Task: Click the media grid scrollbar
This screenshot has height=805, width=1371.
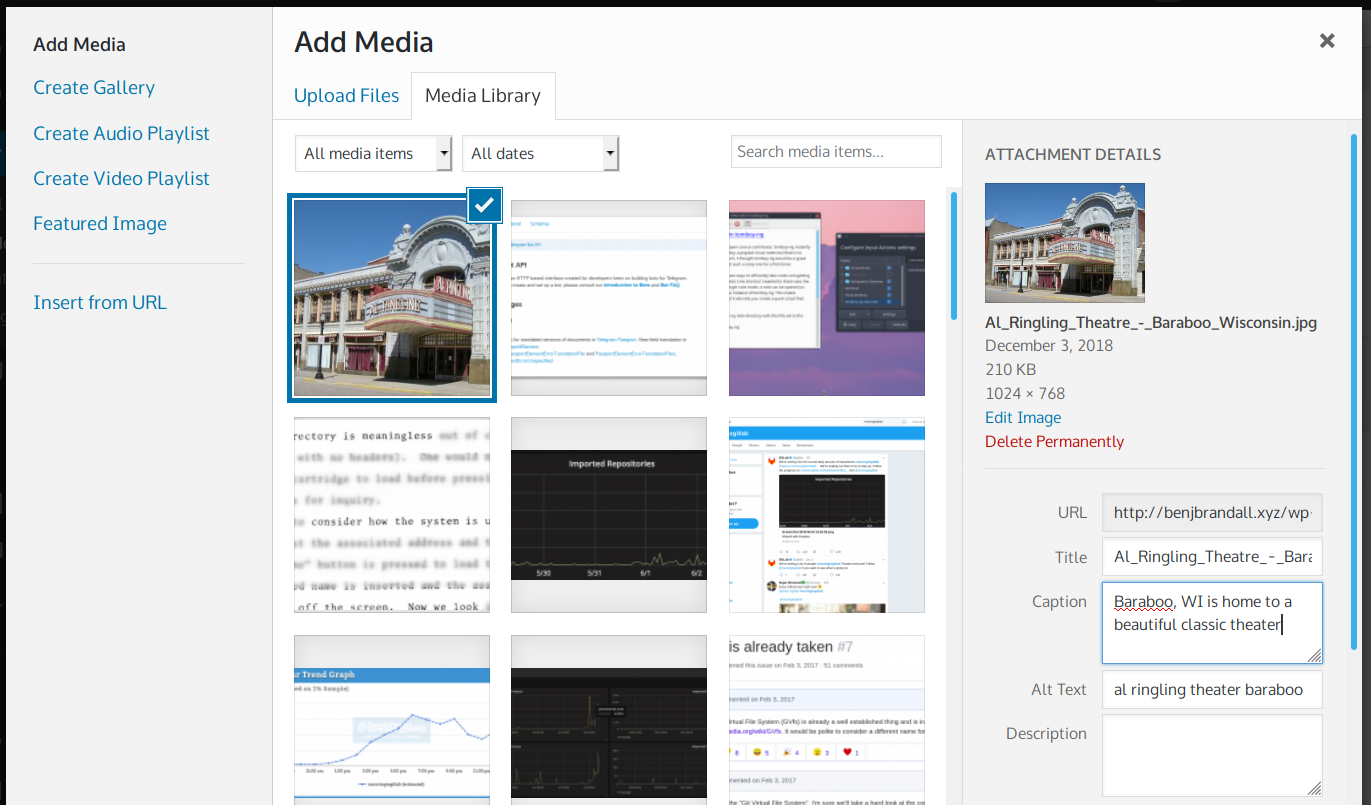Action: 954,255
